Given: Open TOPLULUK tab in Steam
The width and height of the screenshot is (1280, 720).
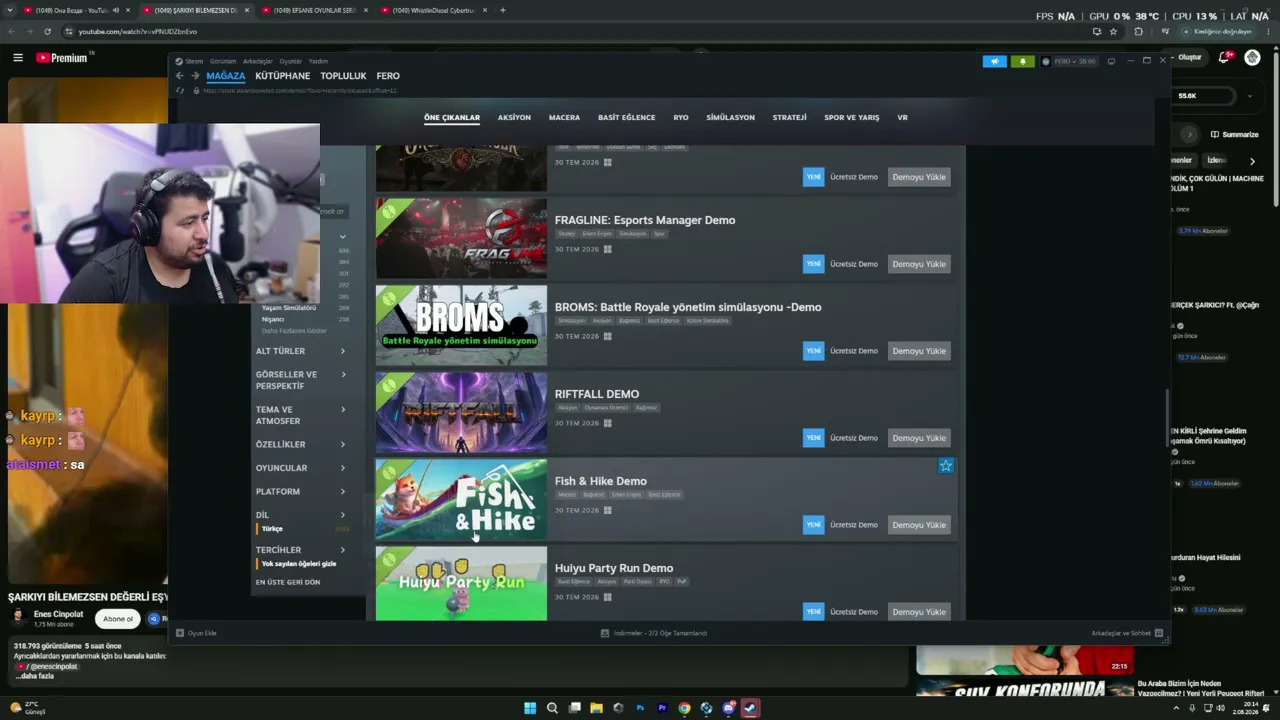Looking at the screenshot, I should [x=343, y=76].
